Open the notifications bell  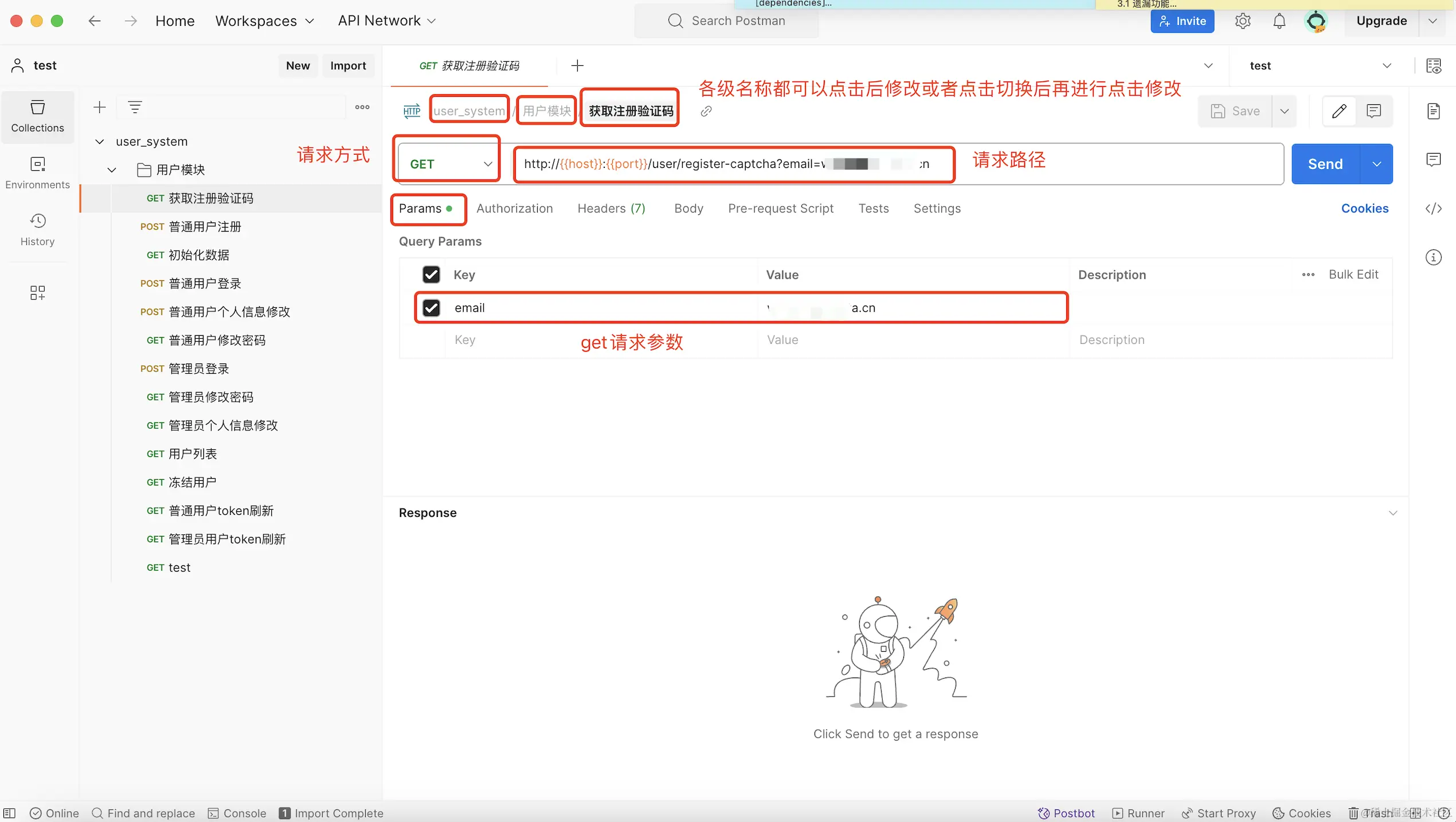point(1279,21)
